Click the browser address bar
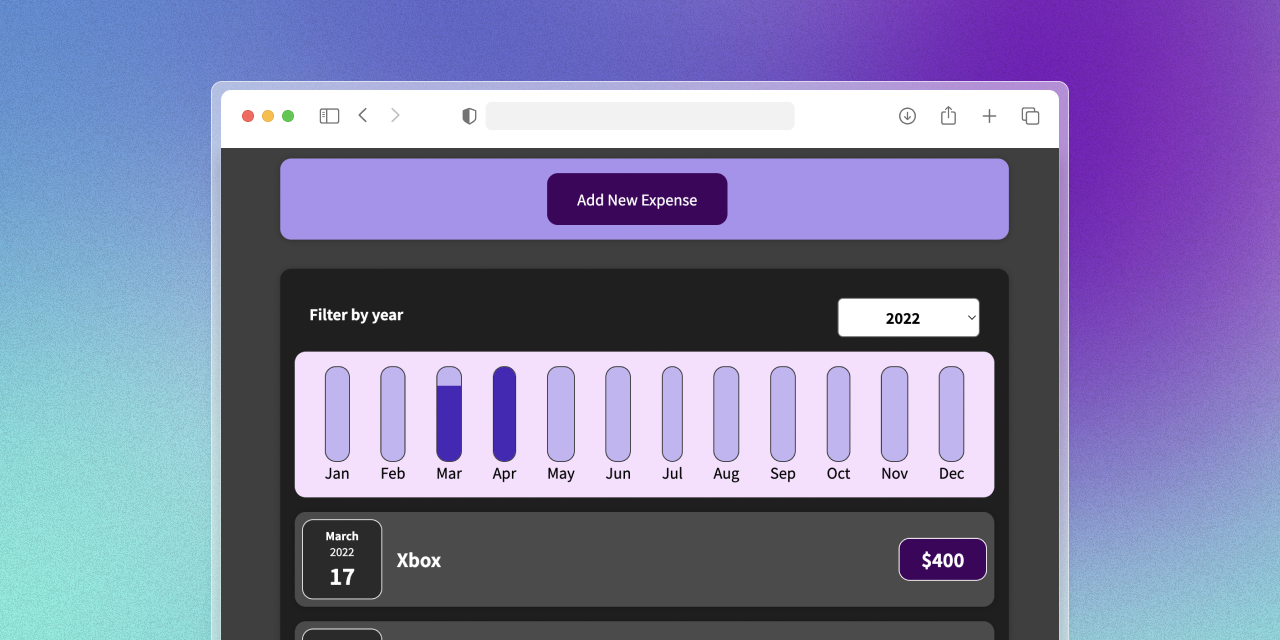1280x640 pixels. 640,115
